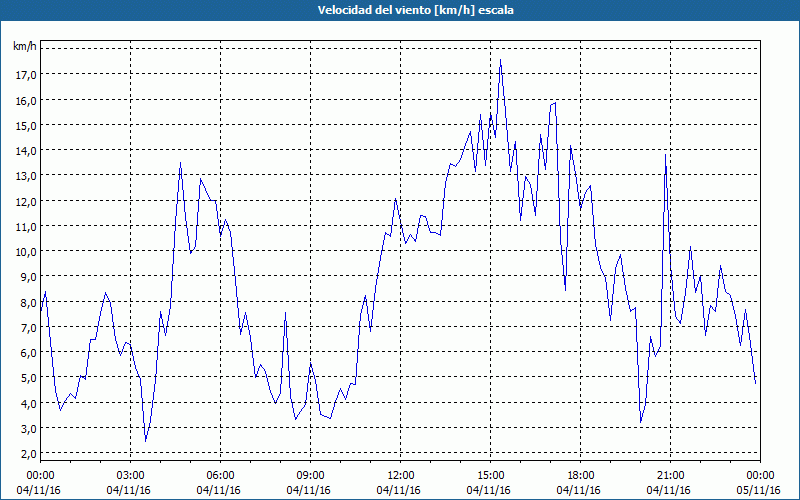Click the 3,0 y-axis value

tap(29, 429)
